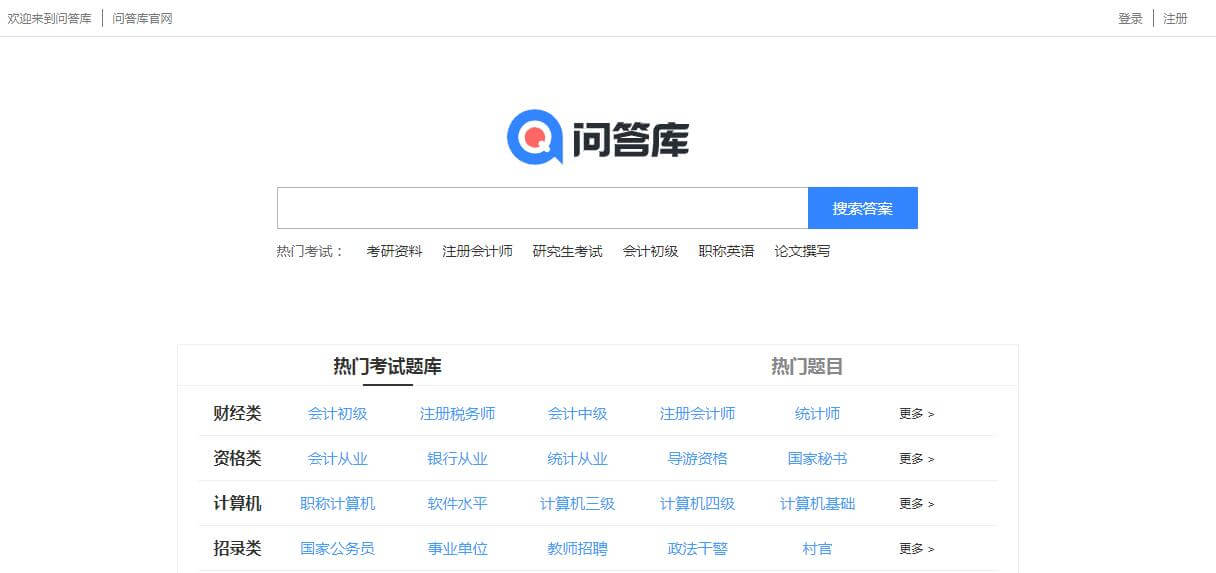This screenshot has height=573, width=1216.
Task: Open 计算机基础 link
Action: pos(817,503)
